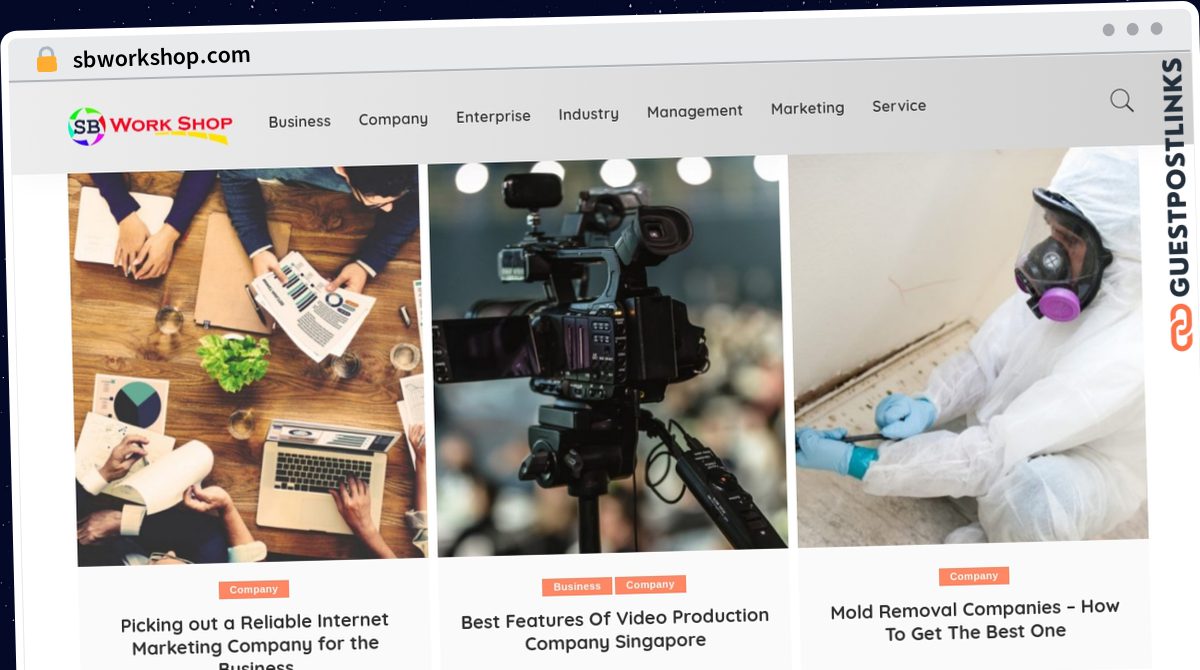The width and height of the screenshot is (1200, 670).
Task: Open the Management menu item
Action: tap(694, 111)
